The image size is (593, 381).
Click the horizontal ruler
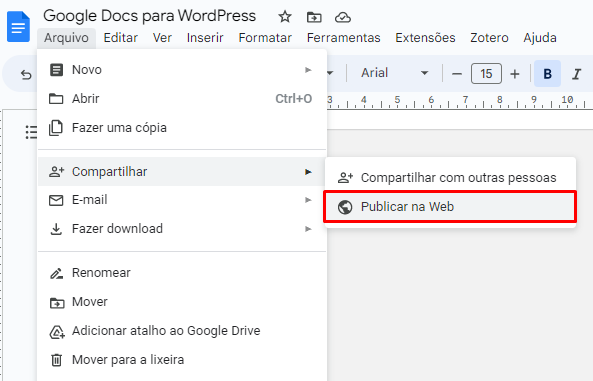click(x=459, y=101)
